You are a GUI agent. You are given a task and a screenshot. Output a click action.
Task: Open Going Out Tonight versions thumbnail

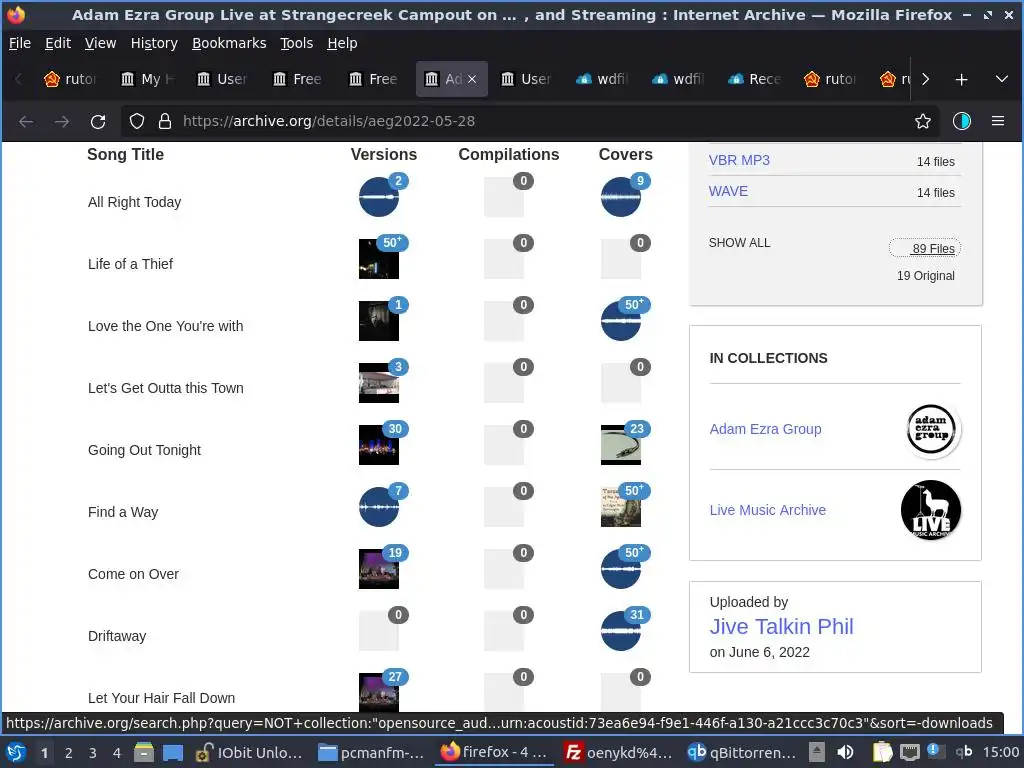coord(379,445)
